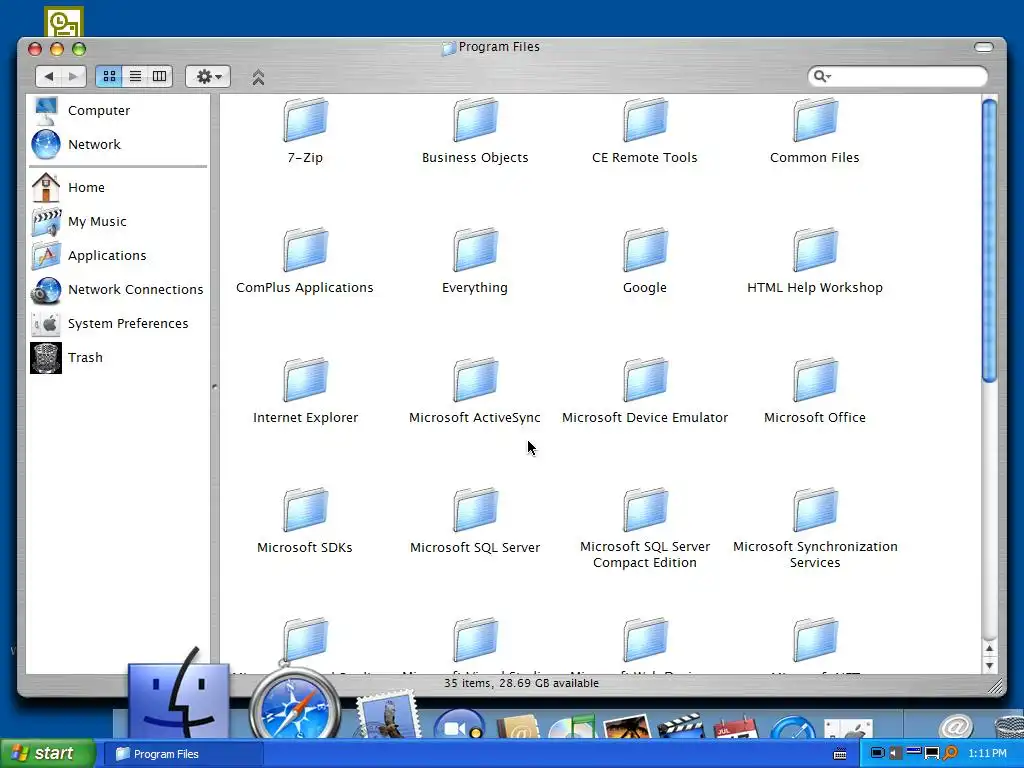Switch to icon view
The width and height of the screenshot is (1024, 768).
pos(109,76)
